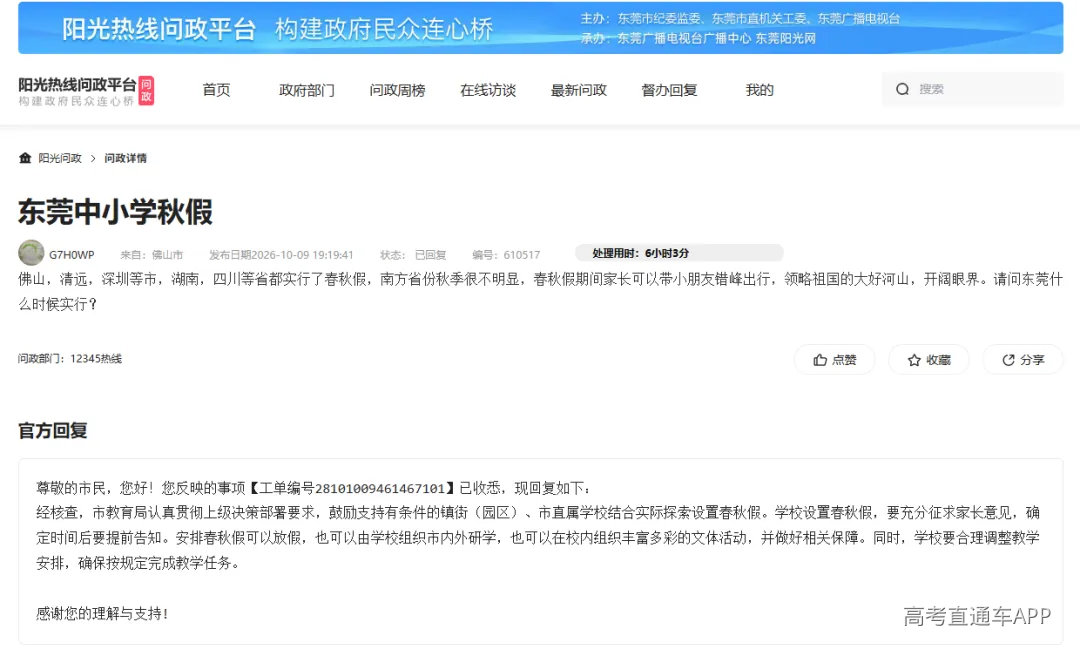Go to 问政周榜 in navigation
The width and height of the screenshot is (1080, 656).
click(397, 90)
